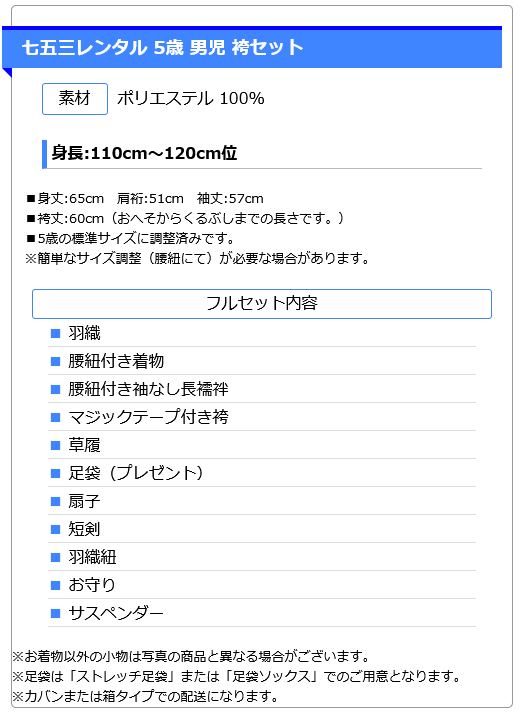Screen dimensions: 520x713
Task: Select the 素材 label box
Action: coord(75,99)
